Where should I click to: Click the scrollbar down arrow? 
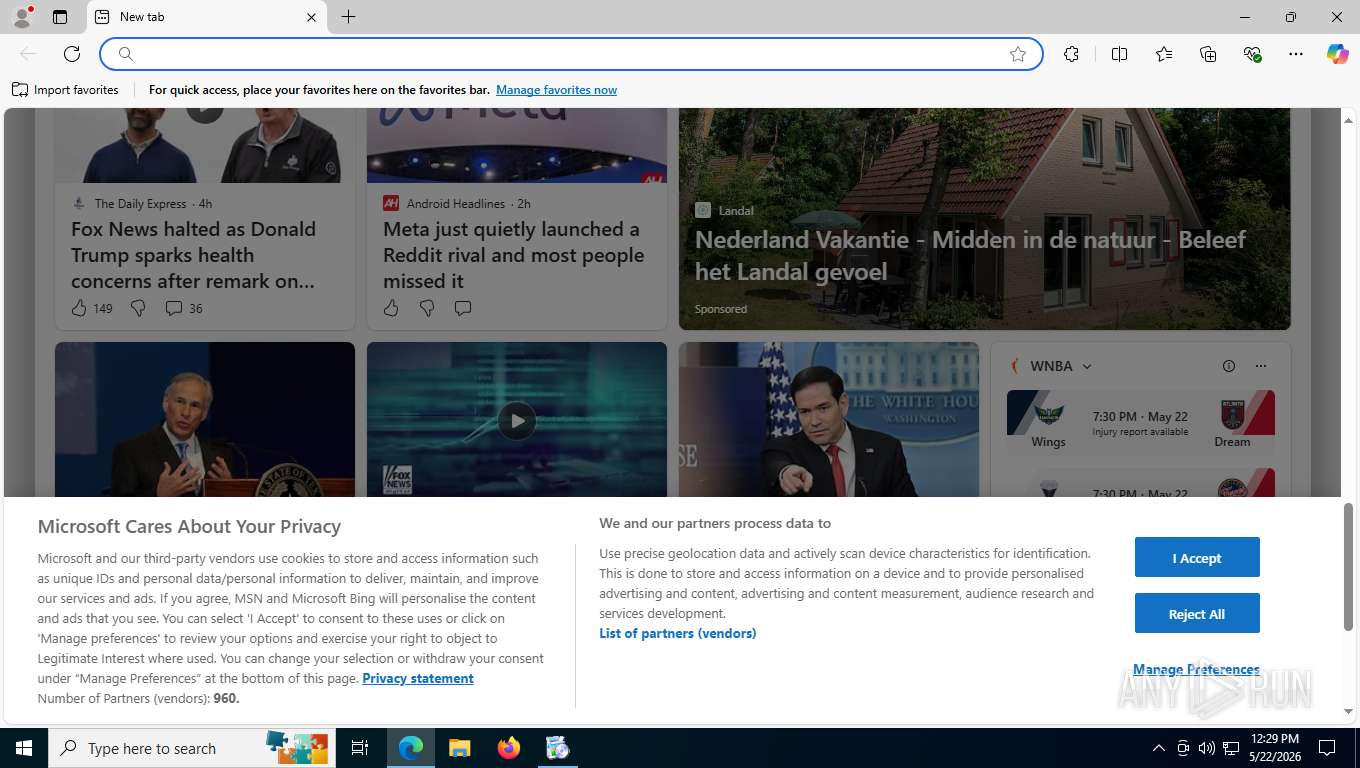pos(1348,712)
